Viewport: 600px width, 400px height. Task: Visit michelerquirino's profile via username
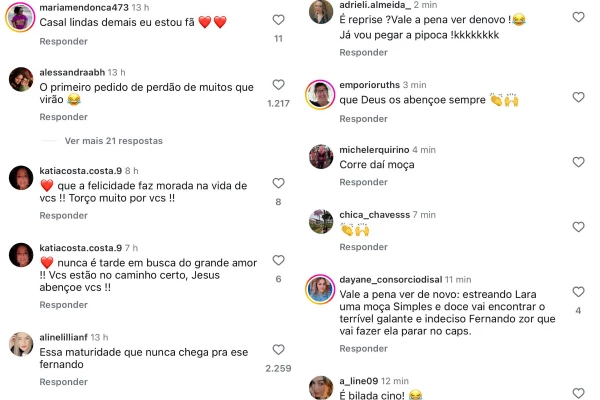click(374, 150)
